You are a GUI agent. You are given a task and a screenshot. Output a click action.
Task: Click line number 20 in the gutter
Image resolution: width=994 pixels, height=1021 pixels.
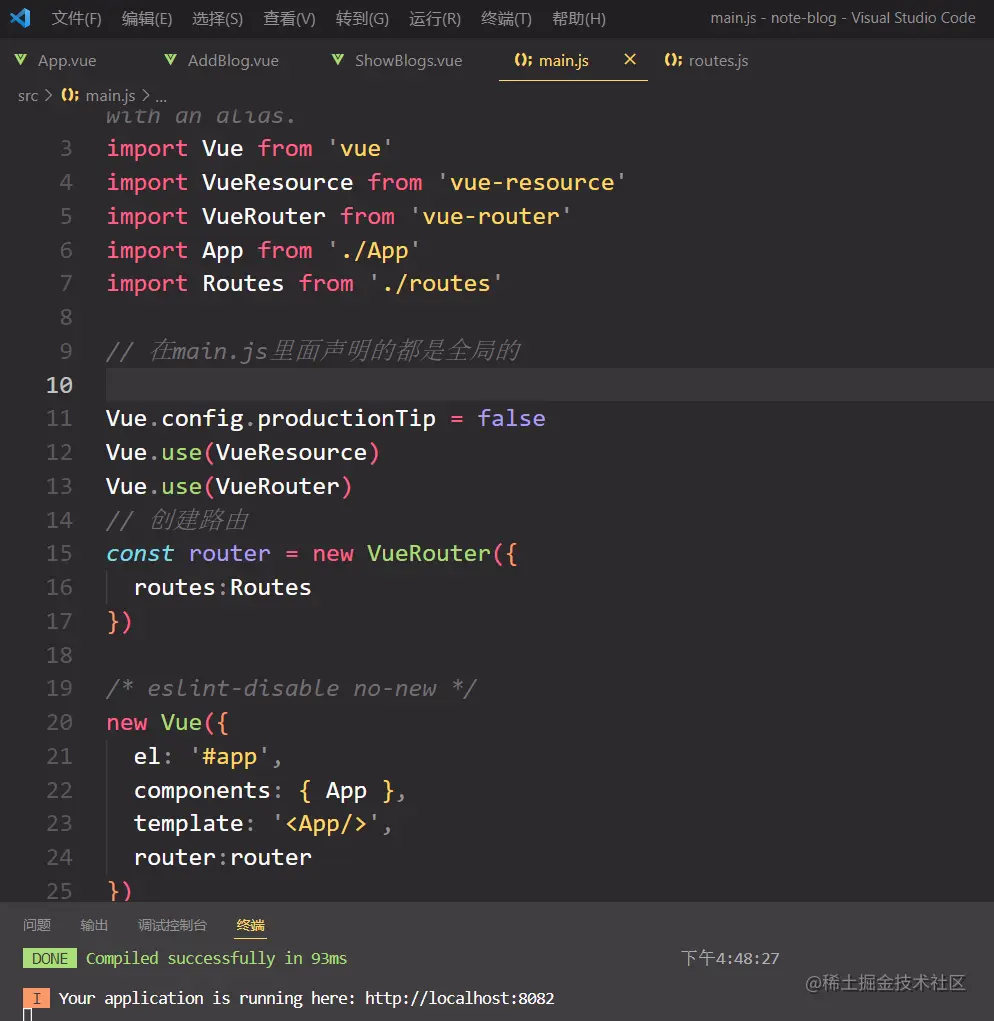coord(59,722)
